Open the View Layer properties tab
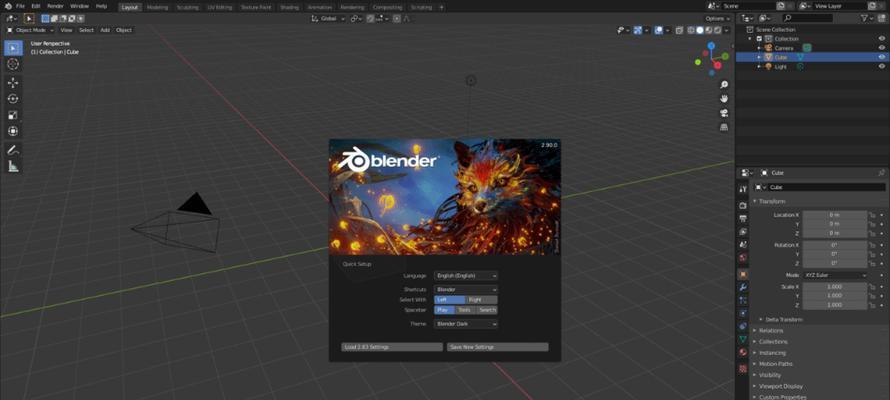Image resolution: width=890 pixels, height=400 pixels. point(743,231)
